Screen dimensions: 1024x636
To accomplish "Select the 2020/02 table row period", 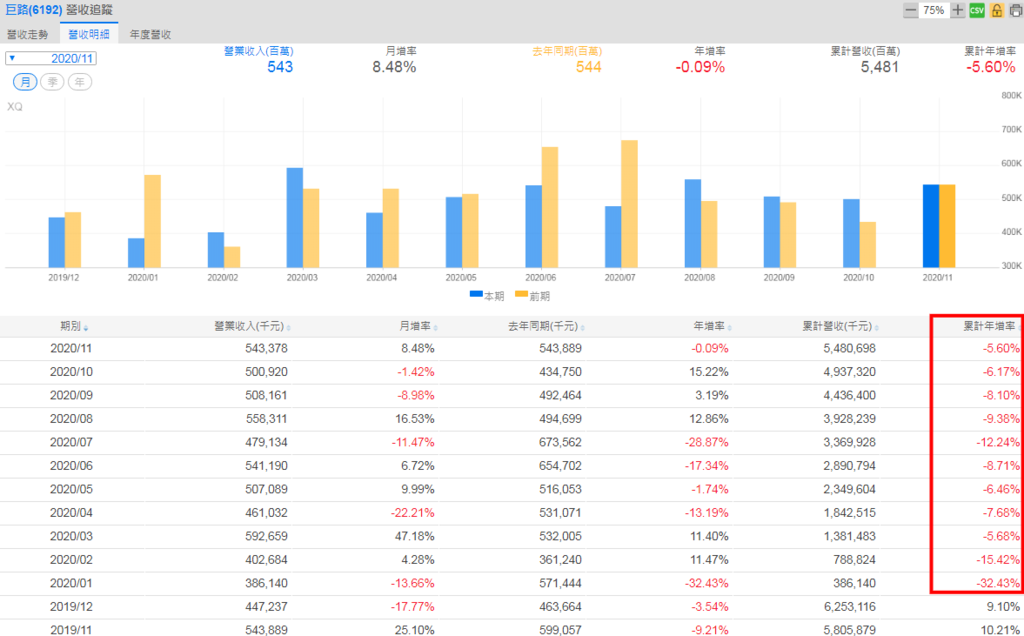I will [71, 560].
